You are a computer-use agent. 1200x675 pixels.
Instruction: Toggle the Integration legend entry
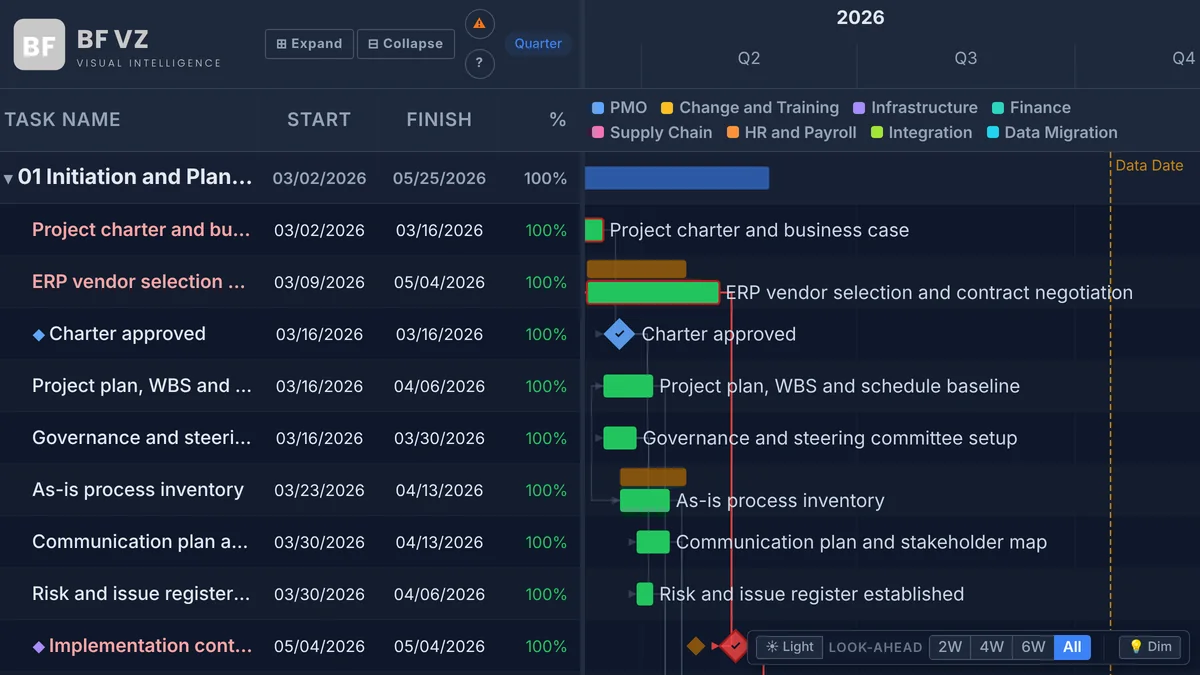point(921,132)
